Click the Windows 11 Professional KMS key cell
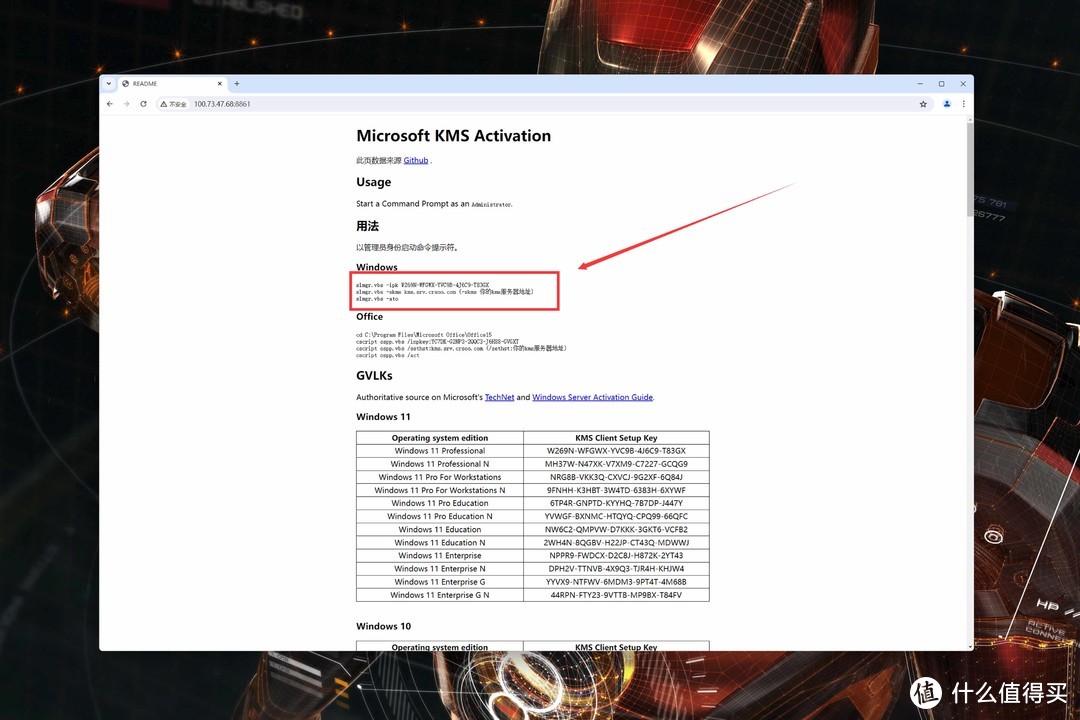The height and width of the screenshot is (720, 1080). pos(616,451)
